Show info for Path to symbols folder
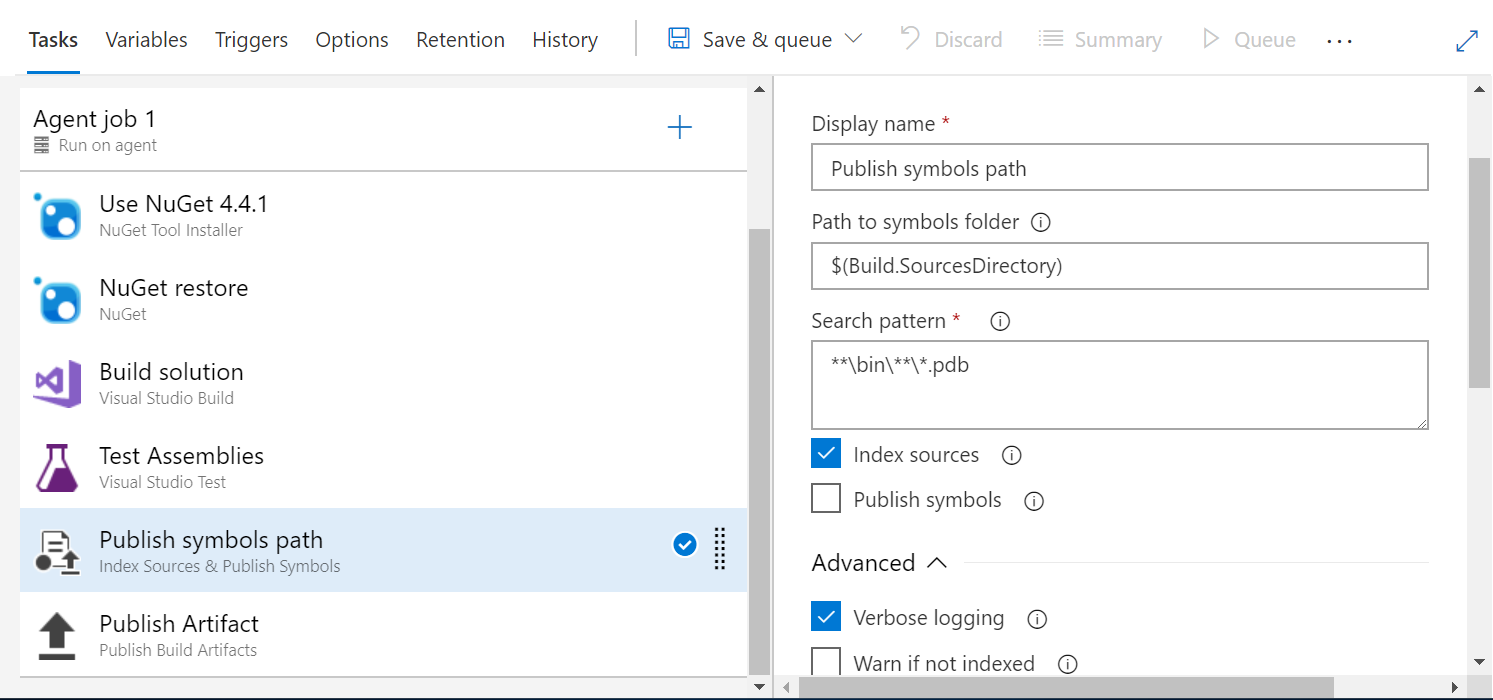 click(x=1040, y=222)
